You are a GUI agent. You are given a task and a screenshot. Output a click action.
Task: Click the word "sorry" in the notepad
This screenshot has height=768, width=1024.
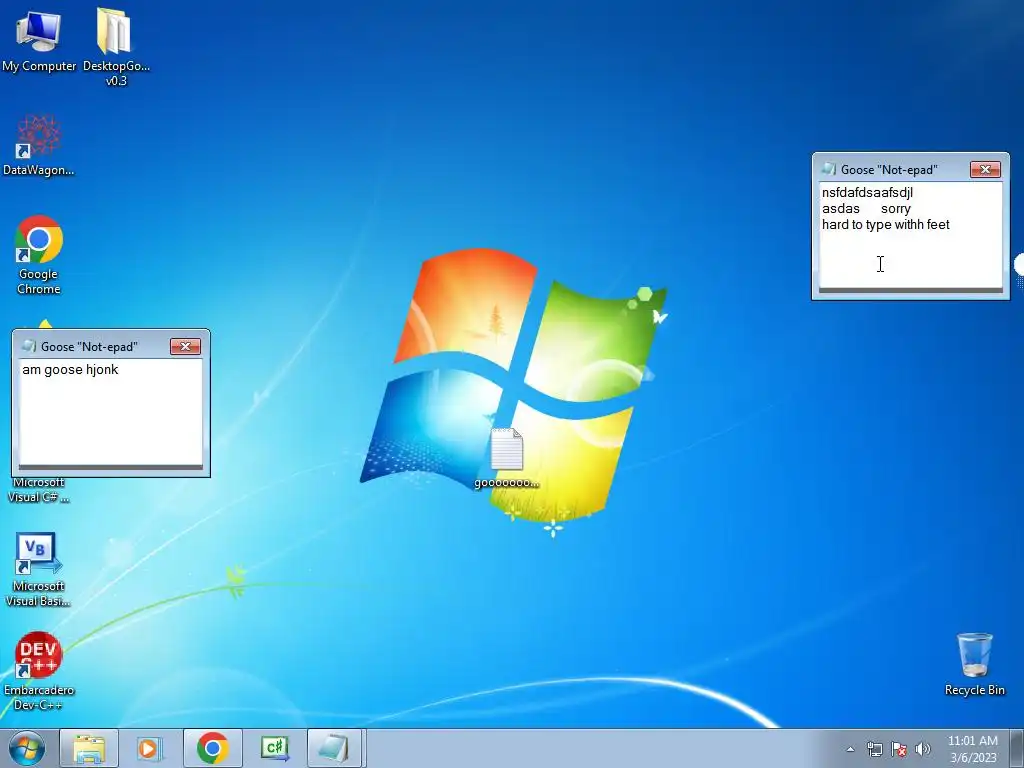click(895, 209)
